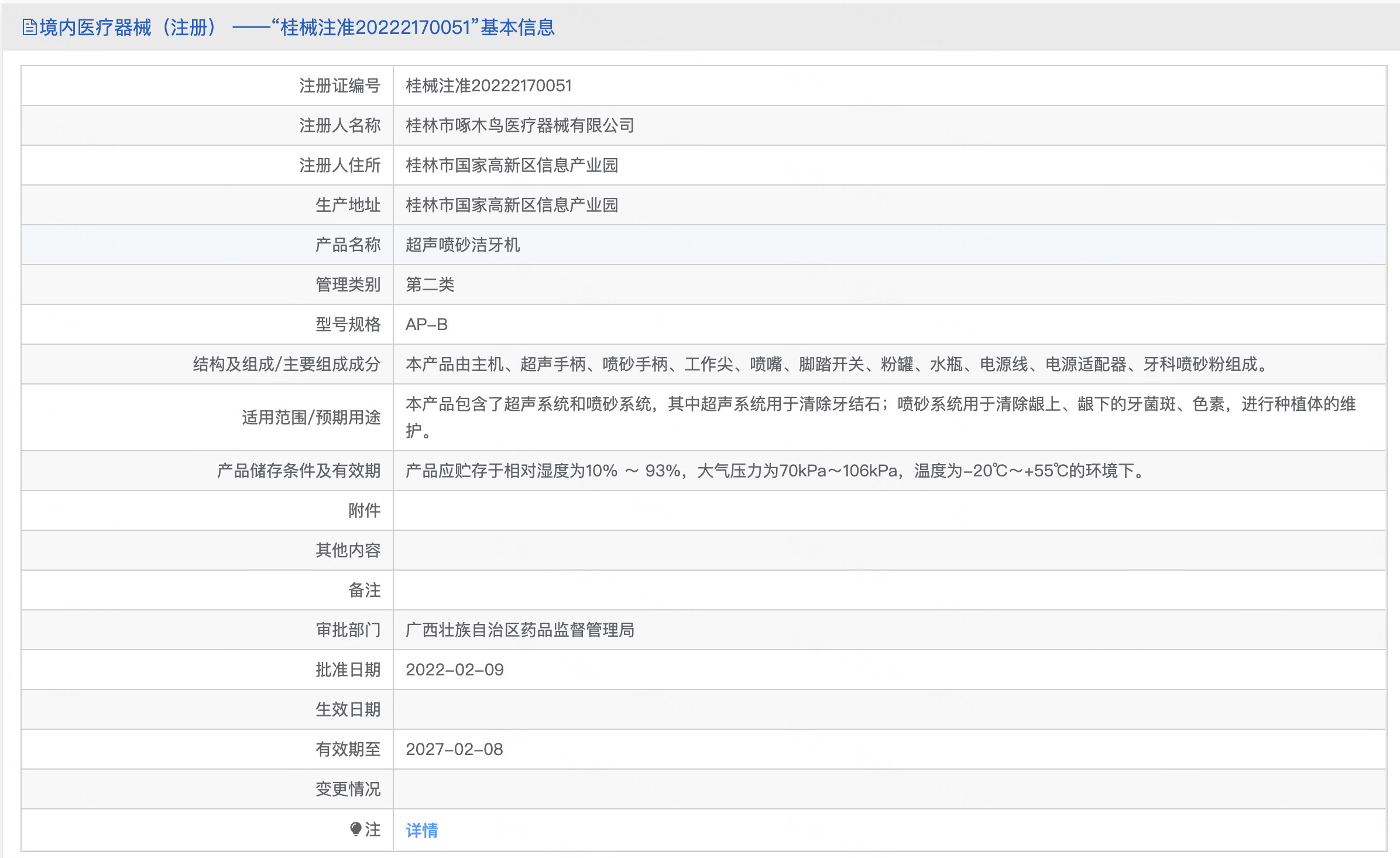
Task: Click the intended use description text
Action: coord(880,417)
